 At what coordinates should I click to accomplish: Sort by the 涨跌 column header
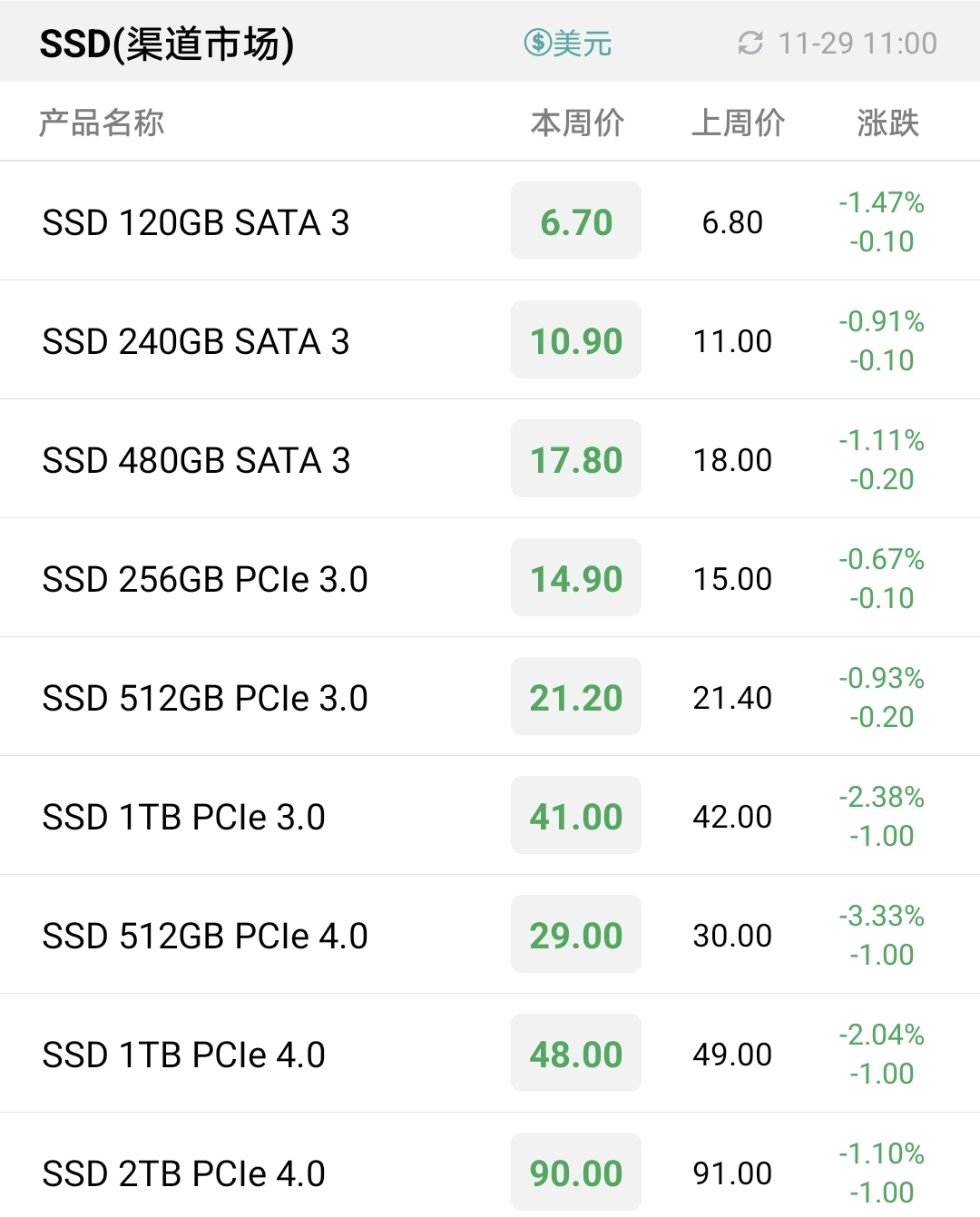click(887, 123)
